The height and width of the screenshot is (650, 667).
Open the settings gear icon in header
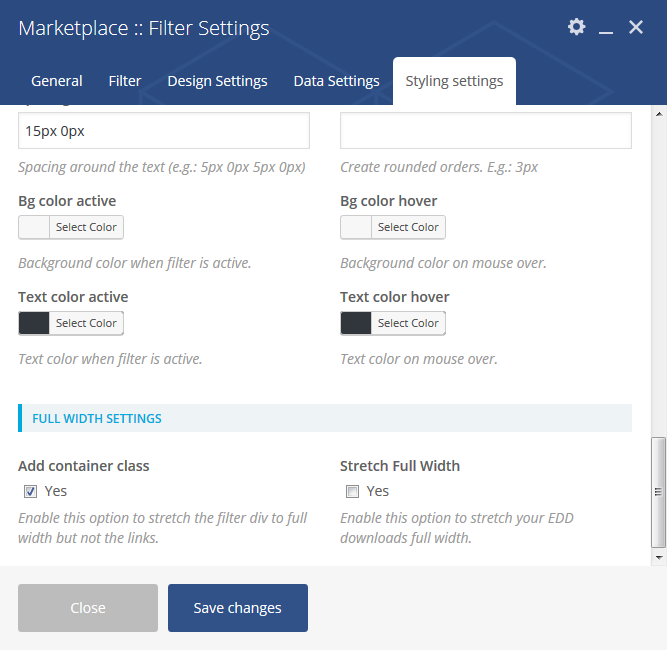576,27
